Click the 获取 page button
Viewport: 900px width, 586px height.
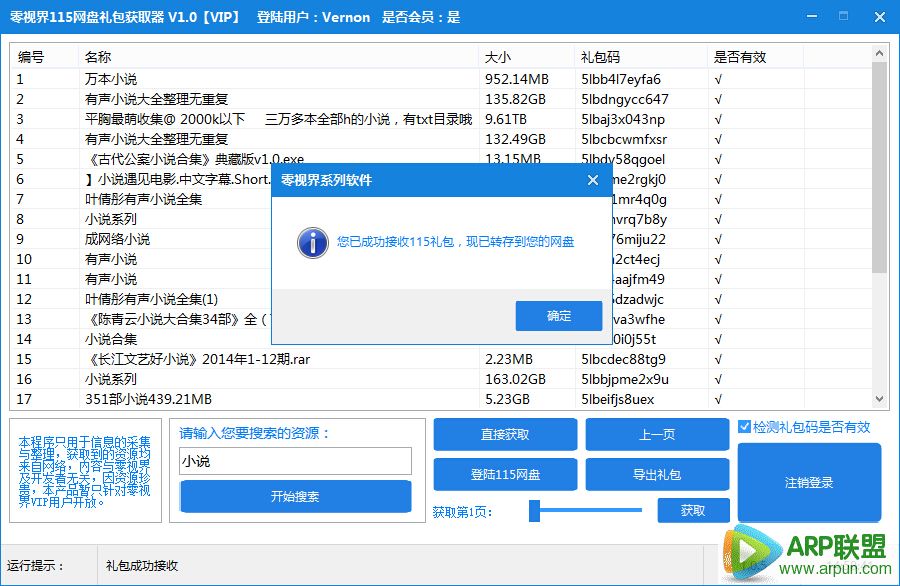[x=693, y=510]
